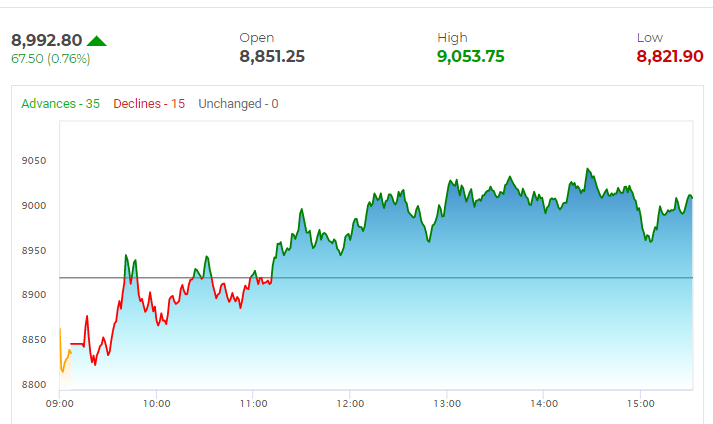
Task: Click the open value 8,851.25
Action: (x=272, y=57)
